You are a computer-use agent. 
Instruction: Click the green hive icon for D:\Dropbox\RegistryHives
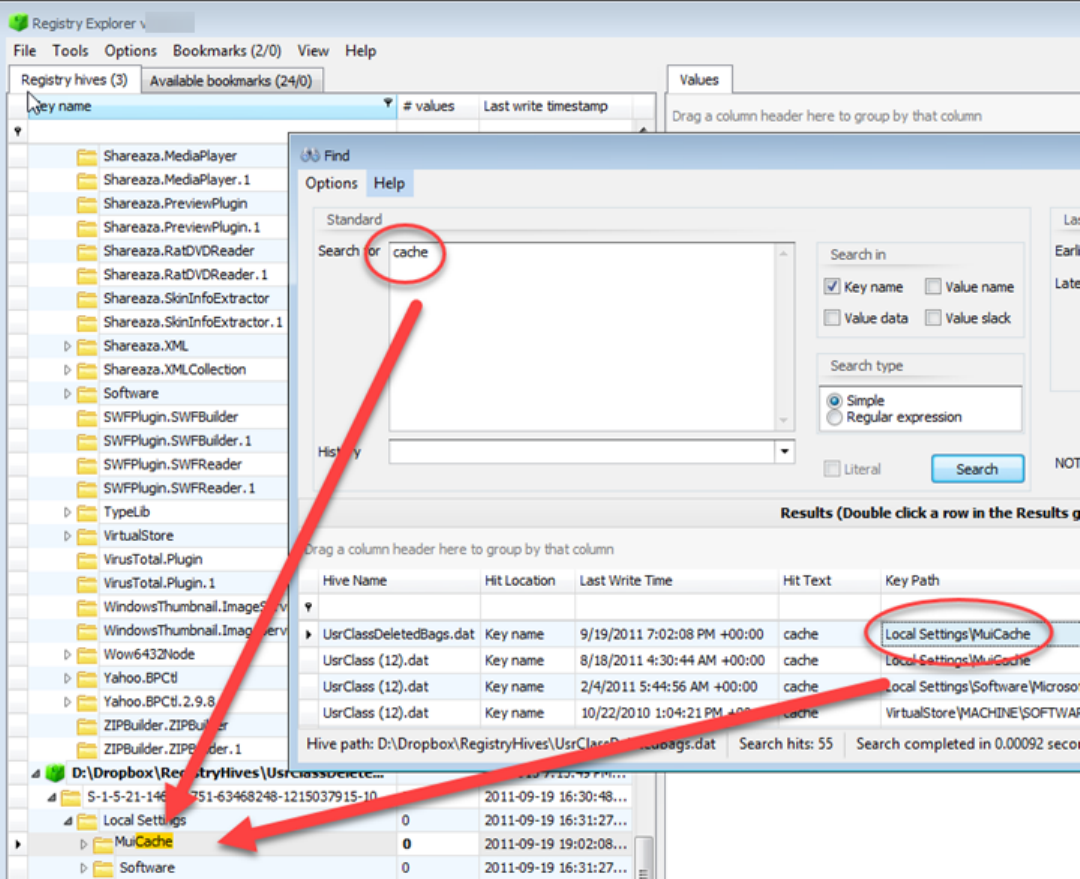(54, 773)
